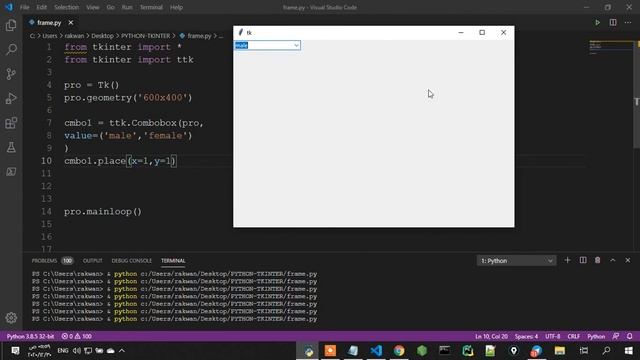Open the notifications bell in the status bar
640x360 pixels.
click(x=629, y=336)
